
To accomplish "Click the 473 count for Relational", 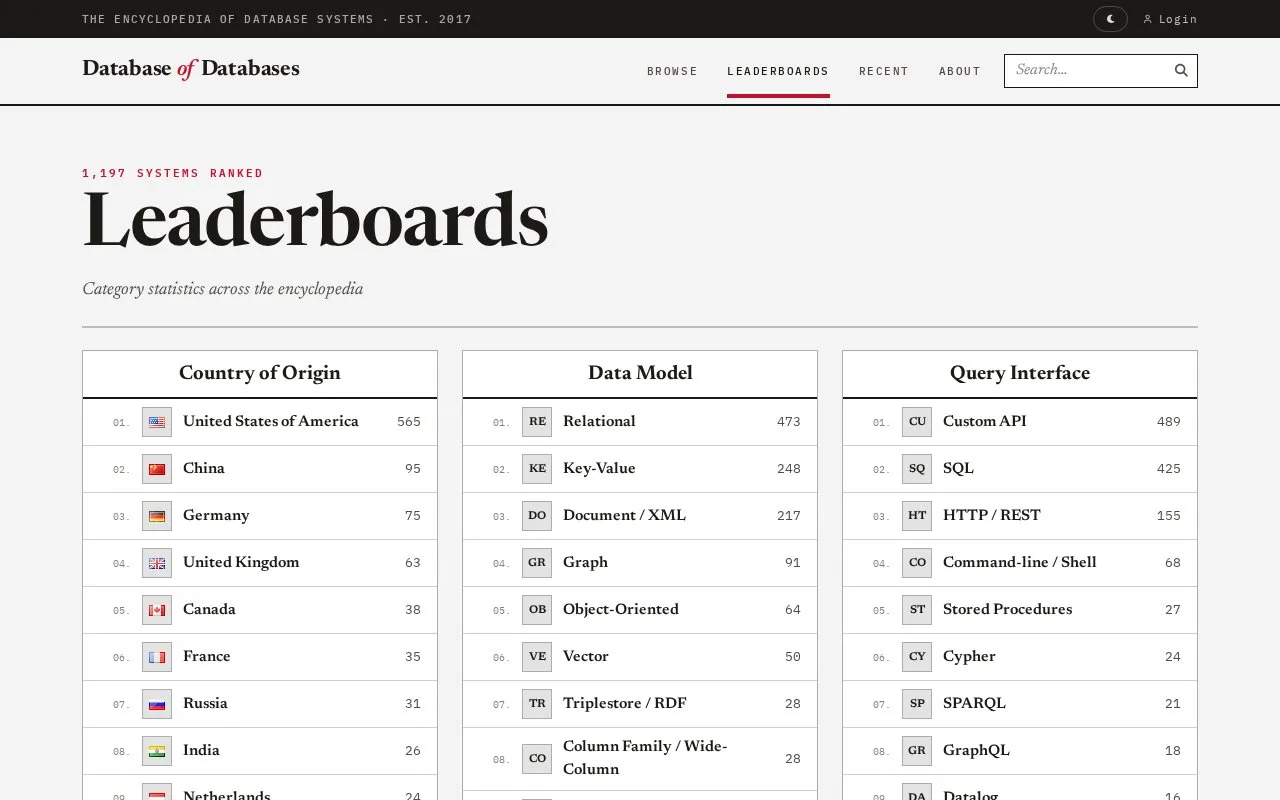I will (x=789, y=422).
